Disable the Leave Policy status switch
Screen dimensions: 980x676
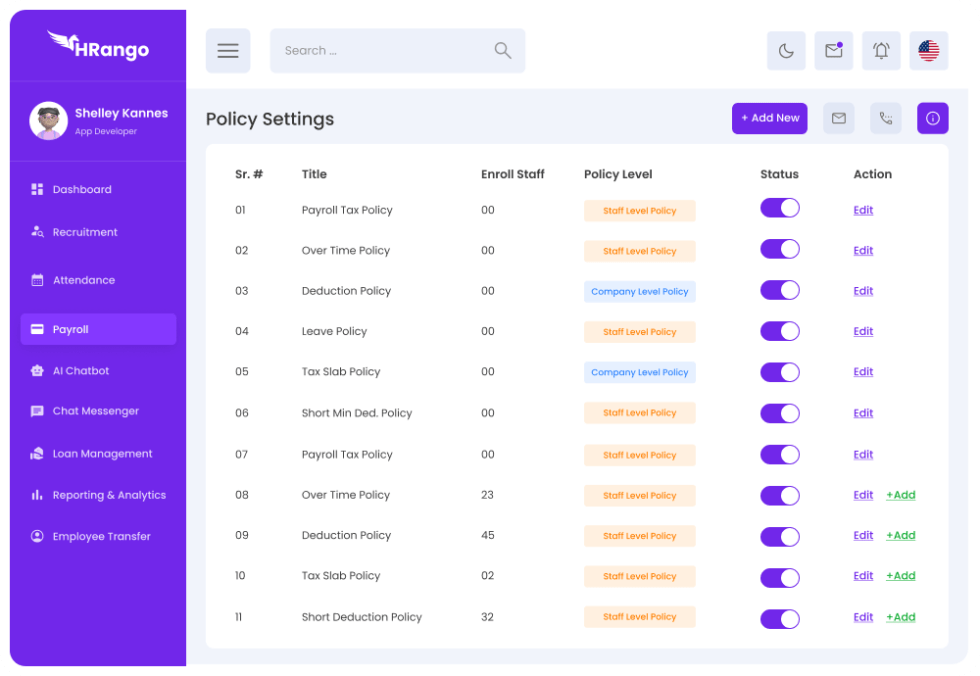coord(780,331)
